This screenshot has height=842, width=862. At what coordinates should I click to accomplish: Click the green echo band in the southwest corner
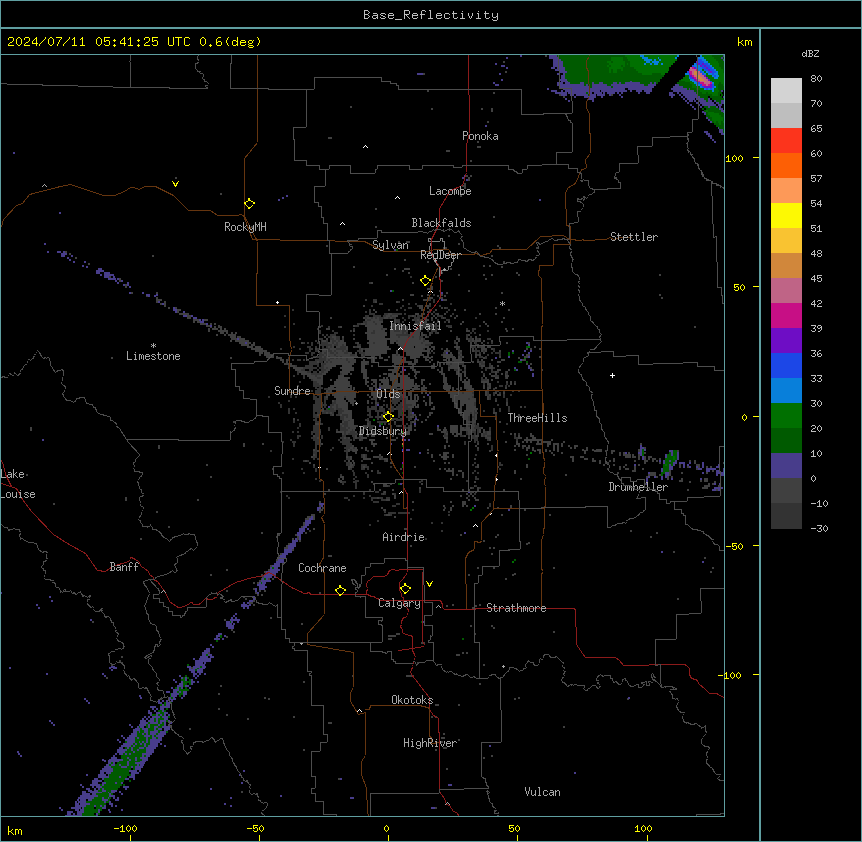(x=124, y=764)
